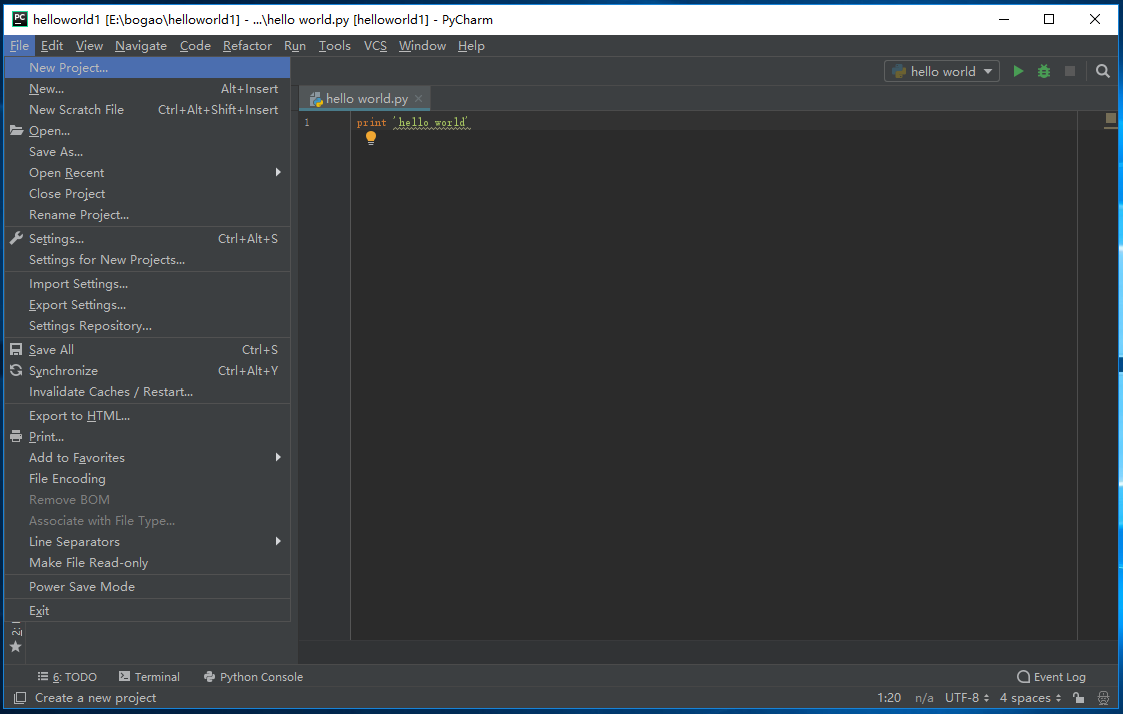Image resolution: width=1123 pixels, height=714 pixels.
Task: Select Export Settings...
Action: tap(148, 305)
